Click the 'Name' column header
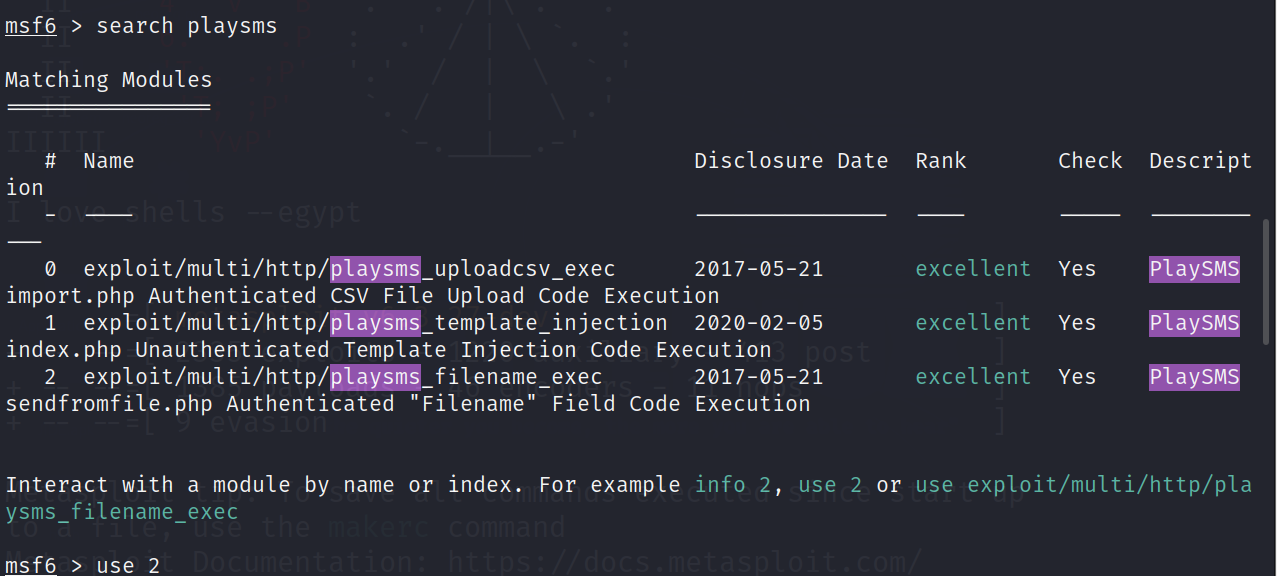Viewport: 1277px width, 576px height. [x=109, y=160]
